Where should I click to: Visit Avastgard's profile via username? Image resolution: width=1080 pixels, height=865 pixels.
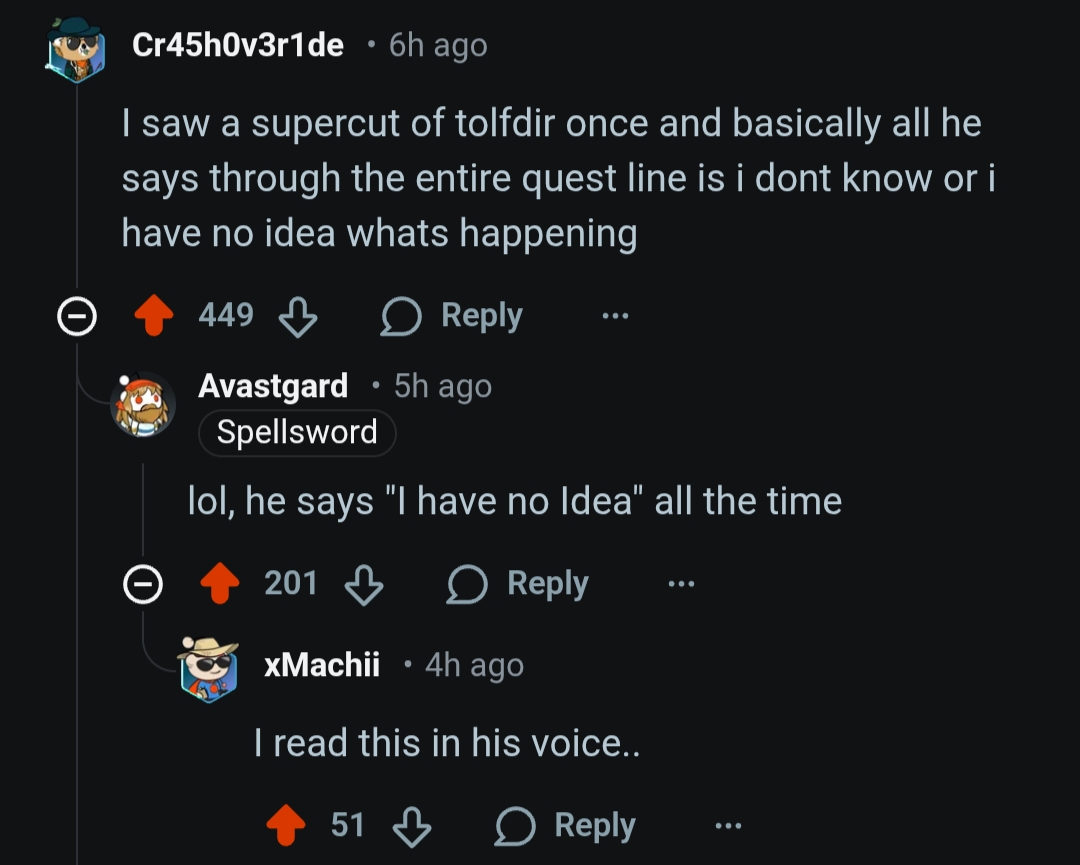[273, 386]
